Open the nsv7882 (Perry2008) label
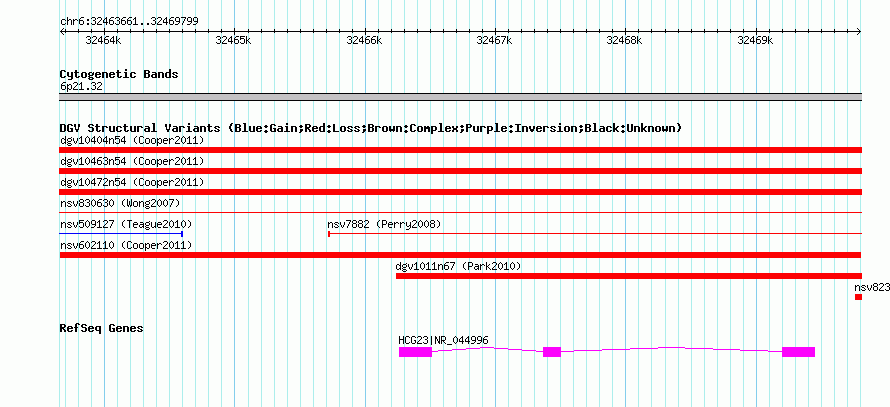 coord(384,224)
